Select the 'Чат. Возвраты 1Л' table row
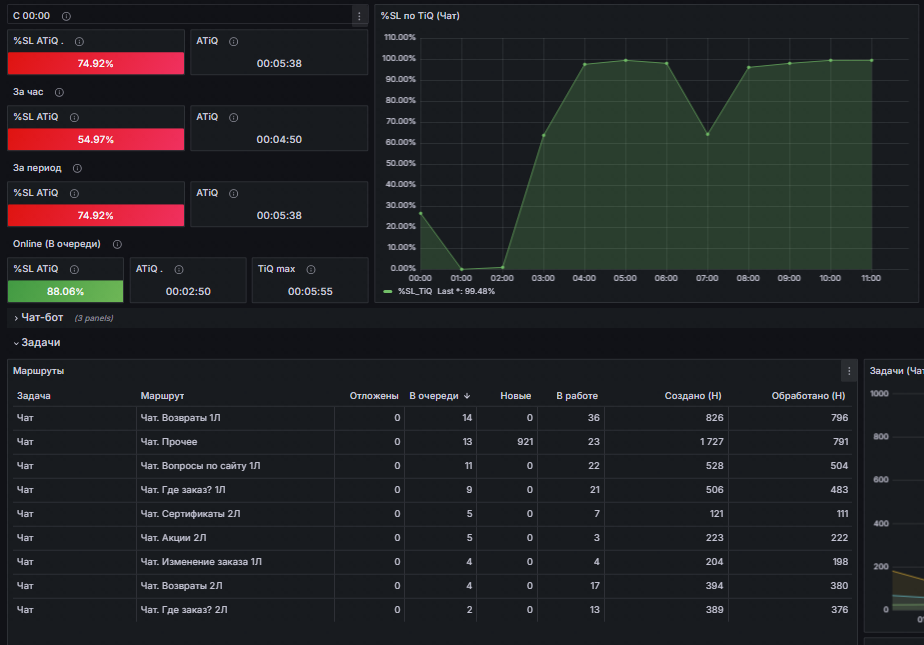This screenshot has width=924, height=645. (x=432, y=418)
